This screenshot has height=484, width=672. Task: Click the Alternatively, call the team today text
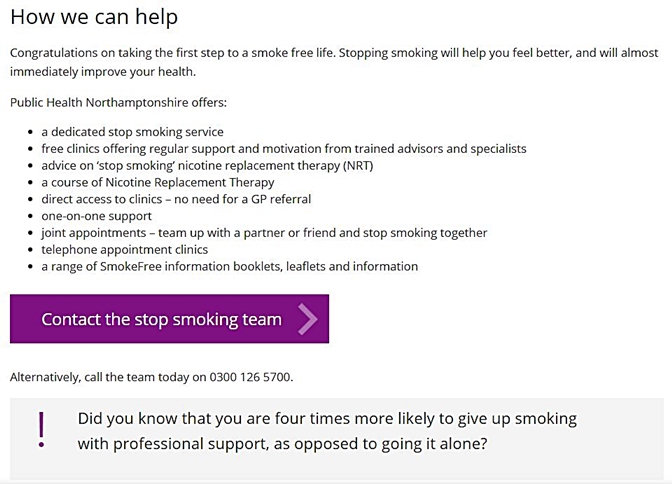pyautogui.click(x=108, y=377)
